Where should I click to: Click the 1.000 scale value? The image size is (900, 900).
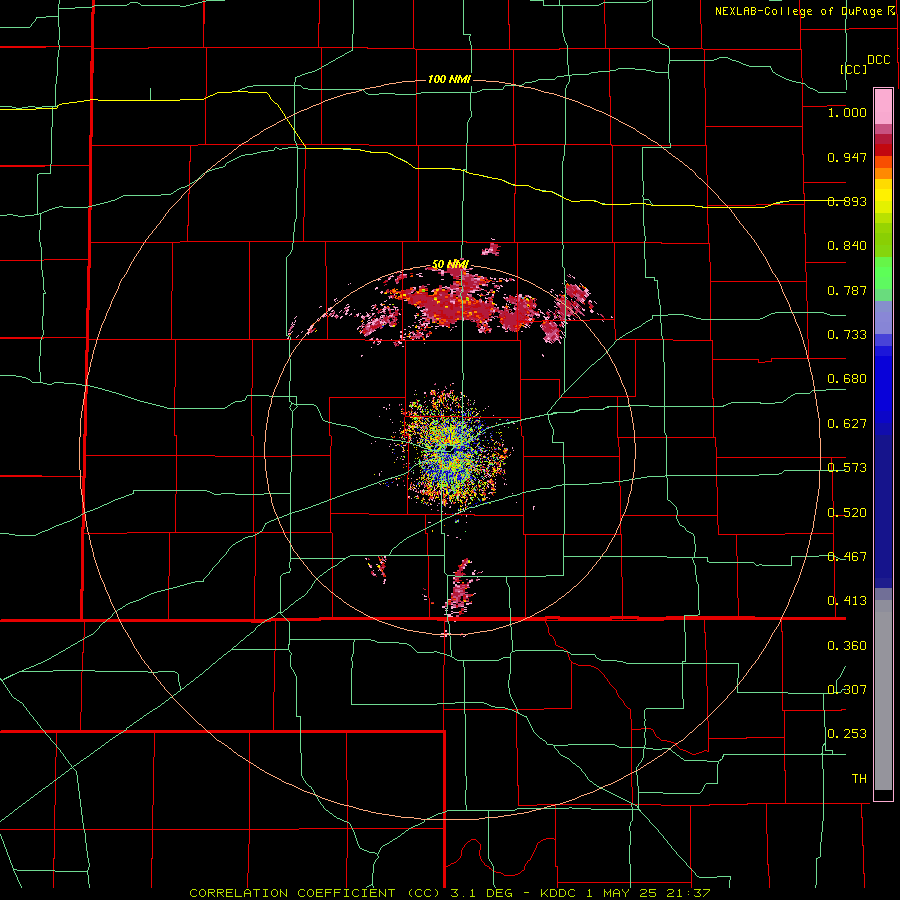point(847,112)
